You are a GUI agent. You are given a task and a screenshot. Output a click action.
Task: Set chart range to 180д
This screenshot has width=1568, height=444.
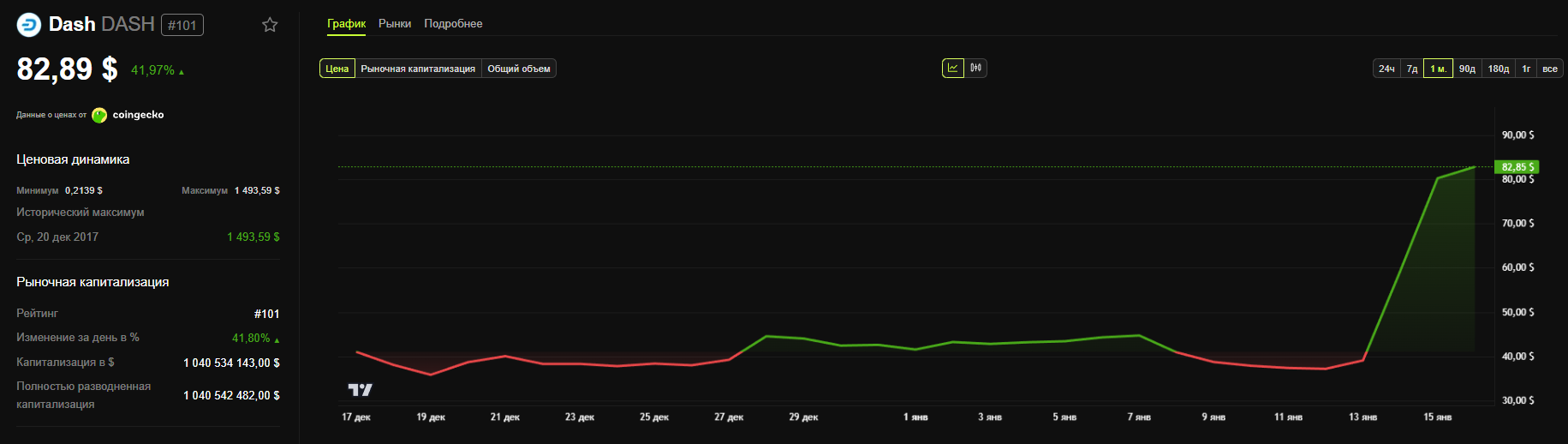[1499, 69]
